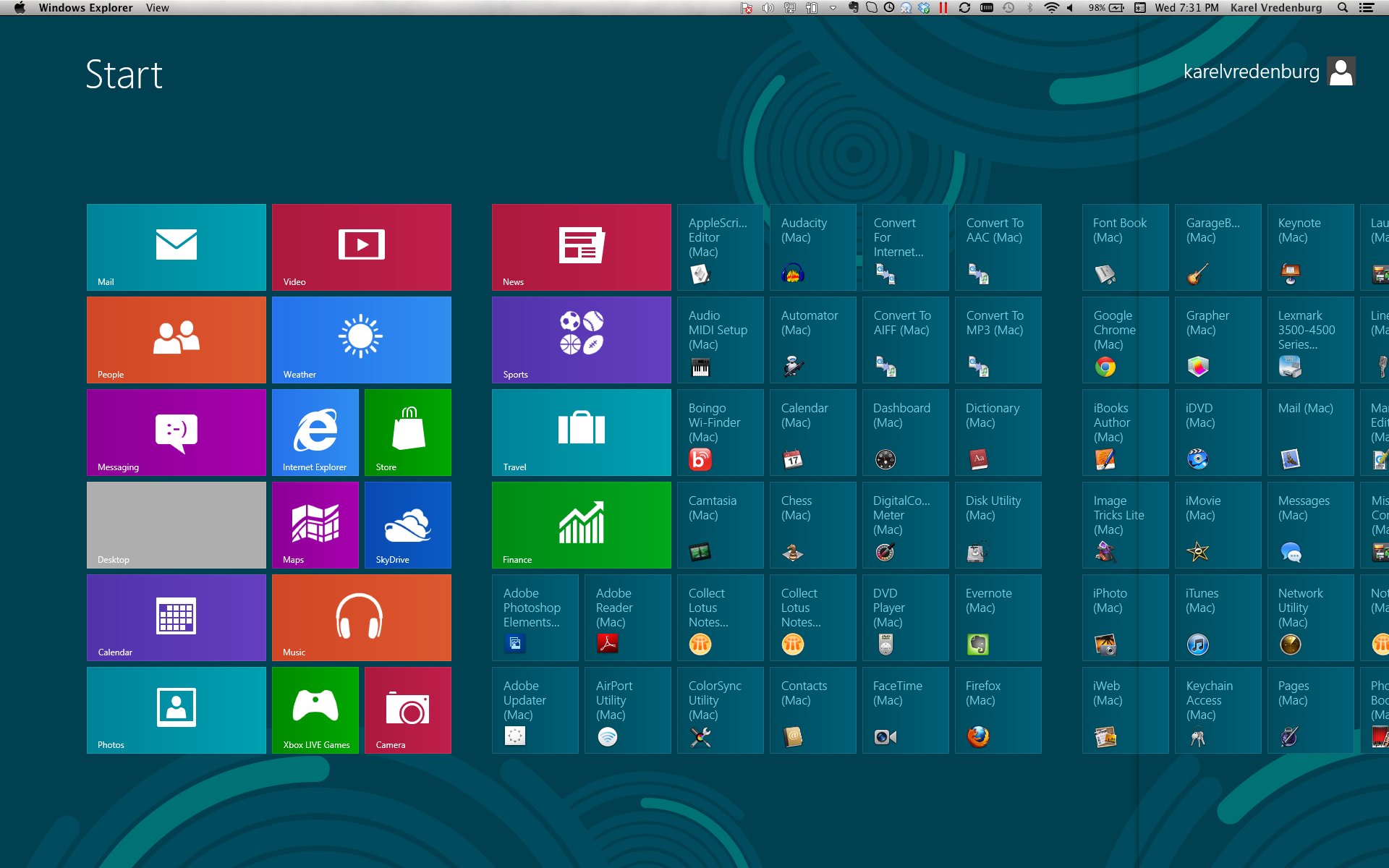Launch Dashboard (Mac) tile
Viewport: 1389px width, 868px height.
906,433
